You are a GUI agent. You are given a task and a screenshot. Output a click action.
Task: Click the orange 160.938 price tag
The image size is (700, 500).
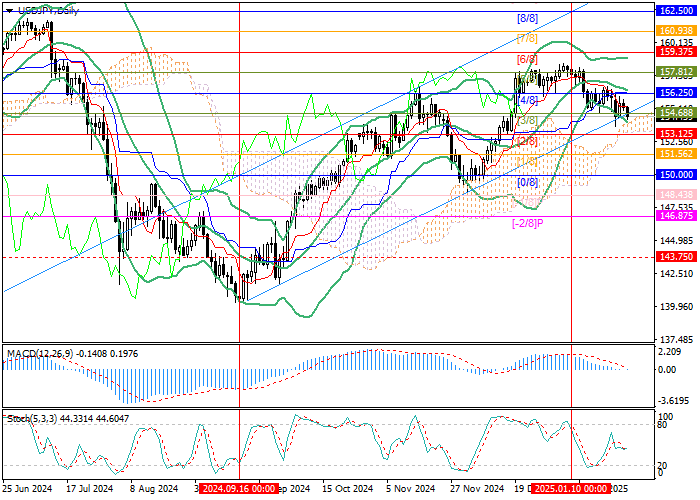[675, 31]
